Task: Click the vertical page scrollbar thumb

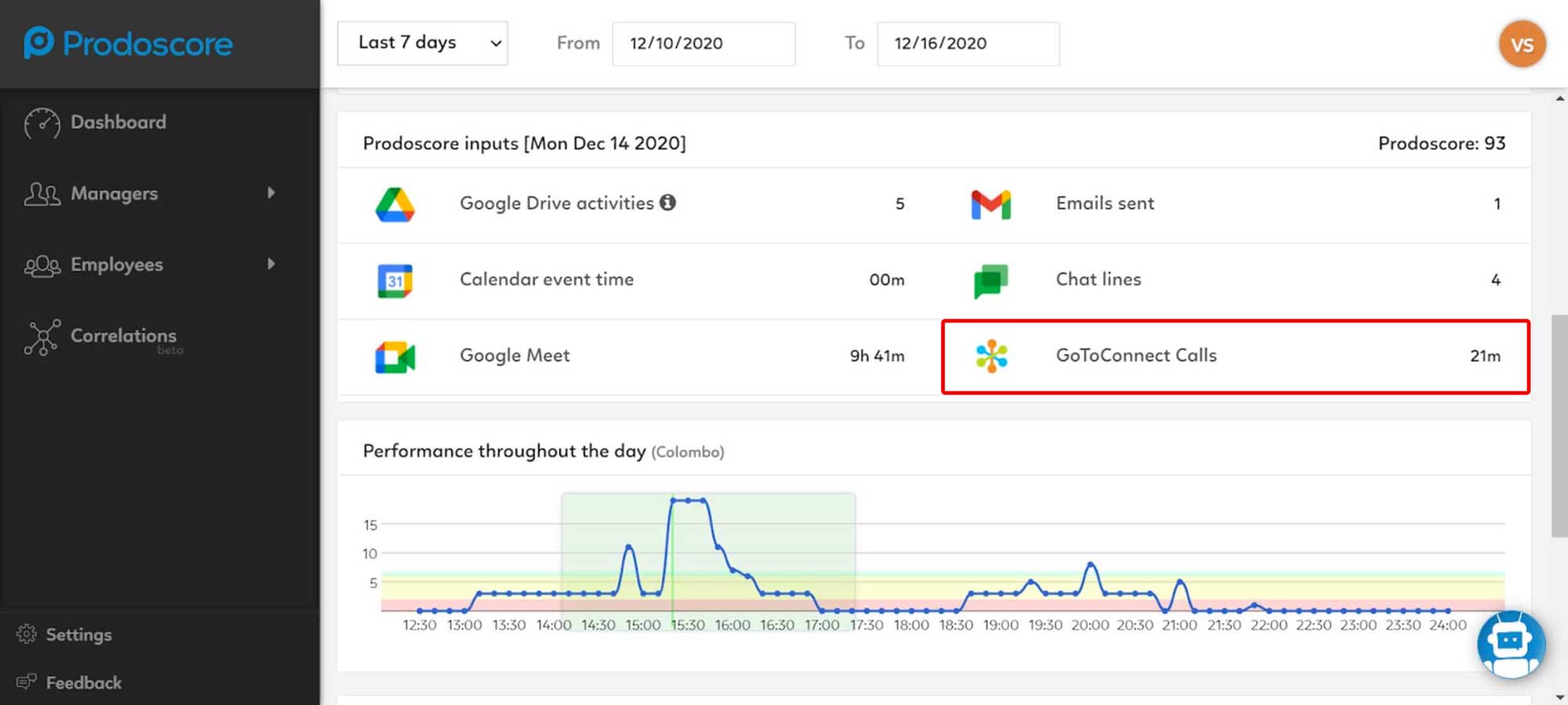Action: (x=1559, y=427)
